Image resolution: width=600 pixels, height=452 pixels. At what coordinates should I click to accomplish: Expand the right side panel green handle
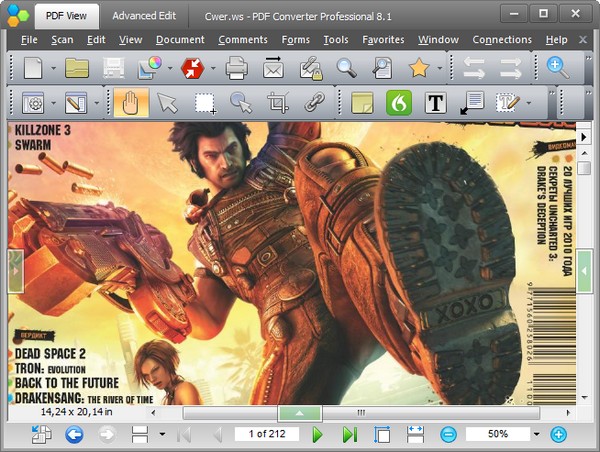point(584,271)
